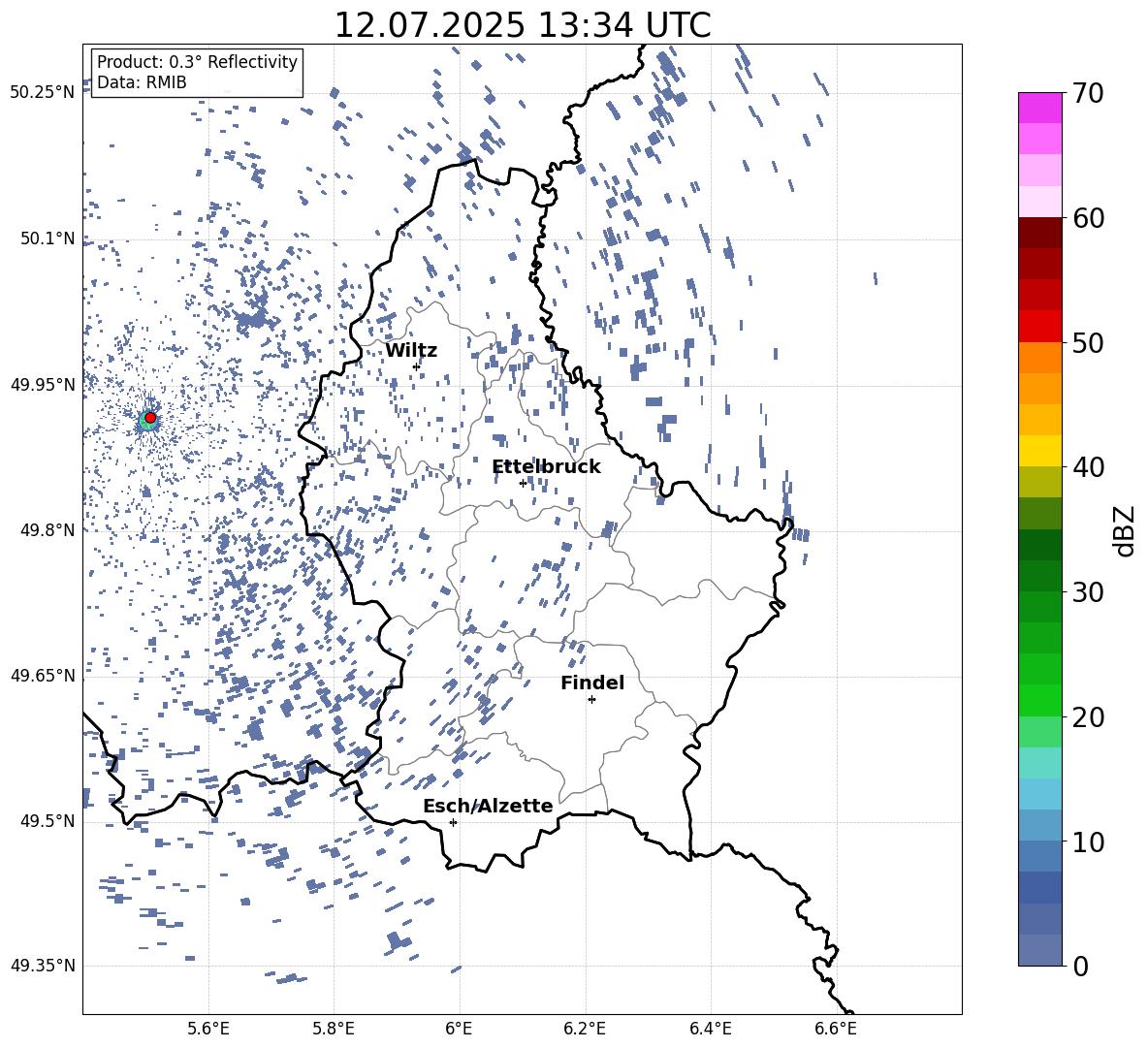The image size is (1148, 1048).
Task: Click the dBZ colorbar label
Action: [1126, 530]
